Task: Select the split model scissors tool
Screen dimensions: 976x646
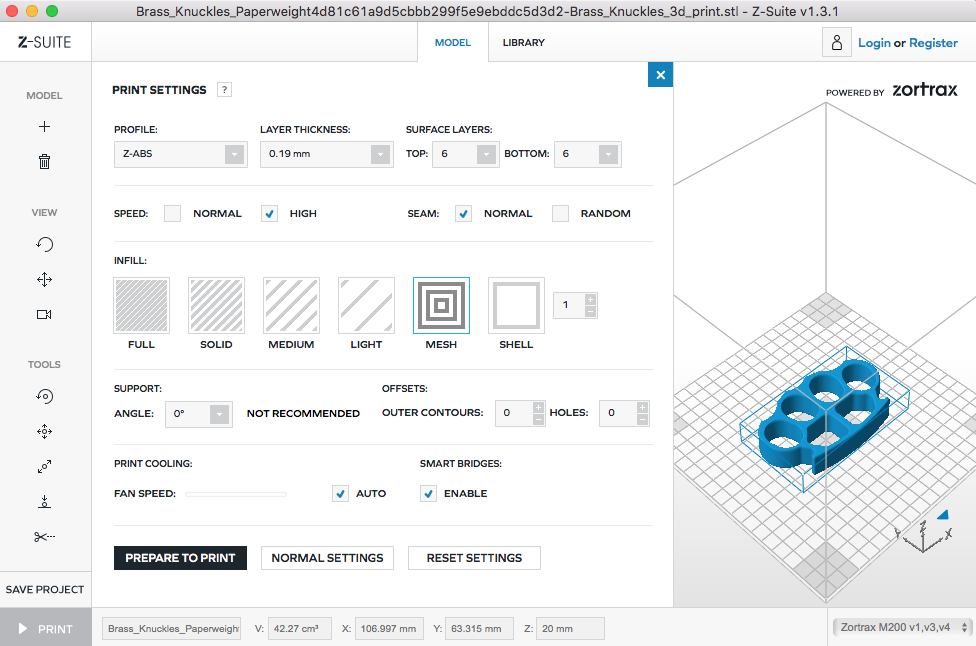Action: click(x=44, y=537)
